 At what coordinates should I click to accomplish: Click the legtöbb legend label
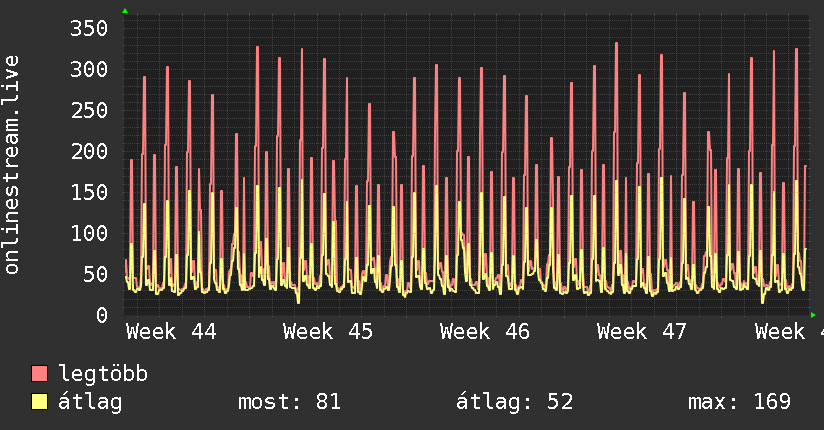click(103, 374)
